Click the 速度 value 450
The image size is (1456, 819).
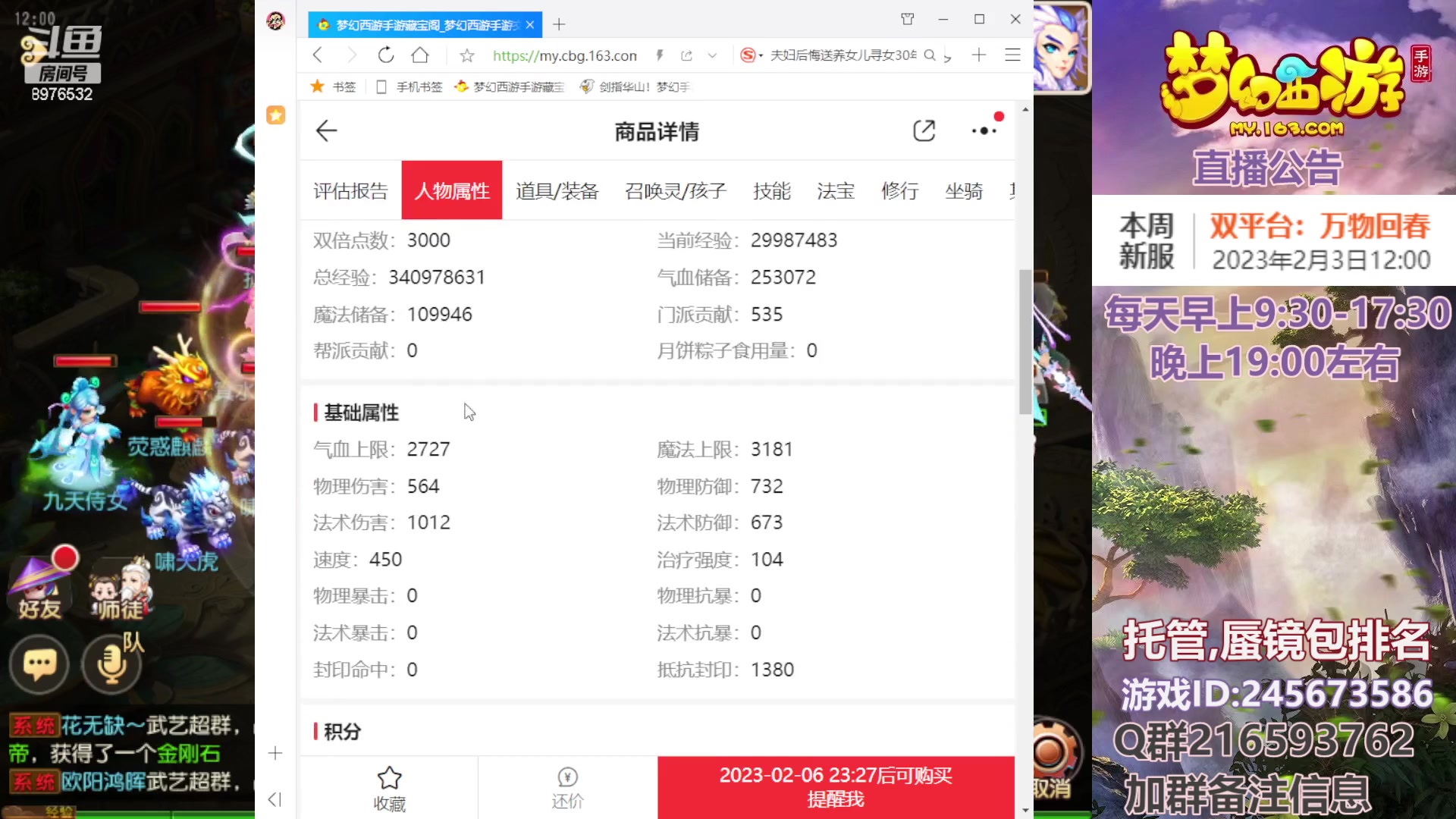pyautogui.click(x=385, y=560)
